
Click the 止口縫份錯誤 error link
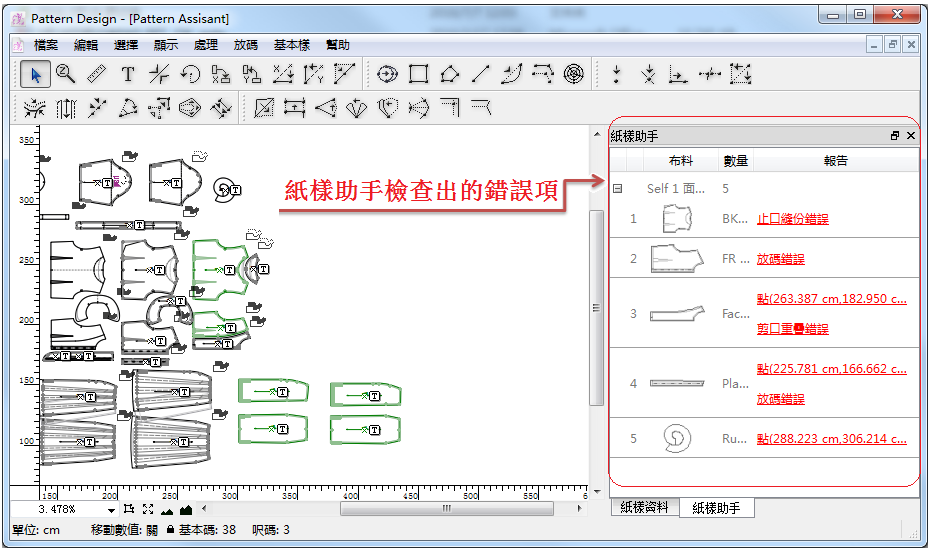point(792,219)
